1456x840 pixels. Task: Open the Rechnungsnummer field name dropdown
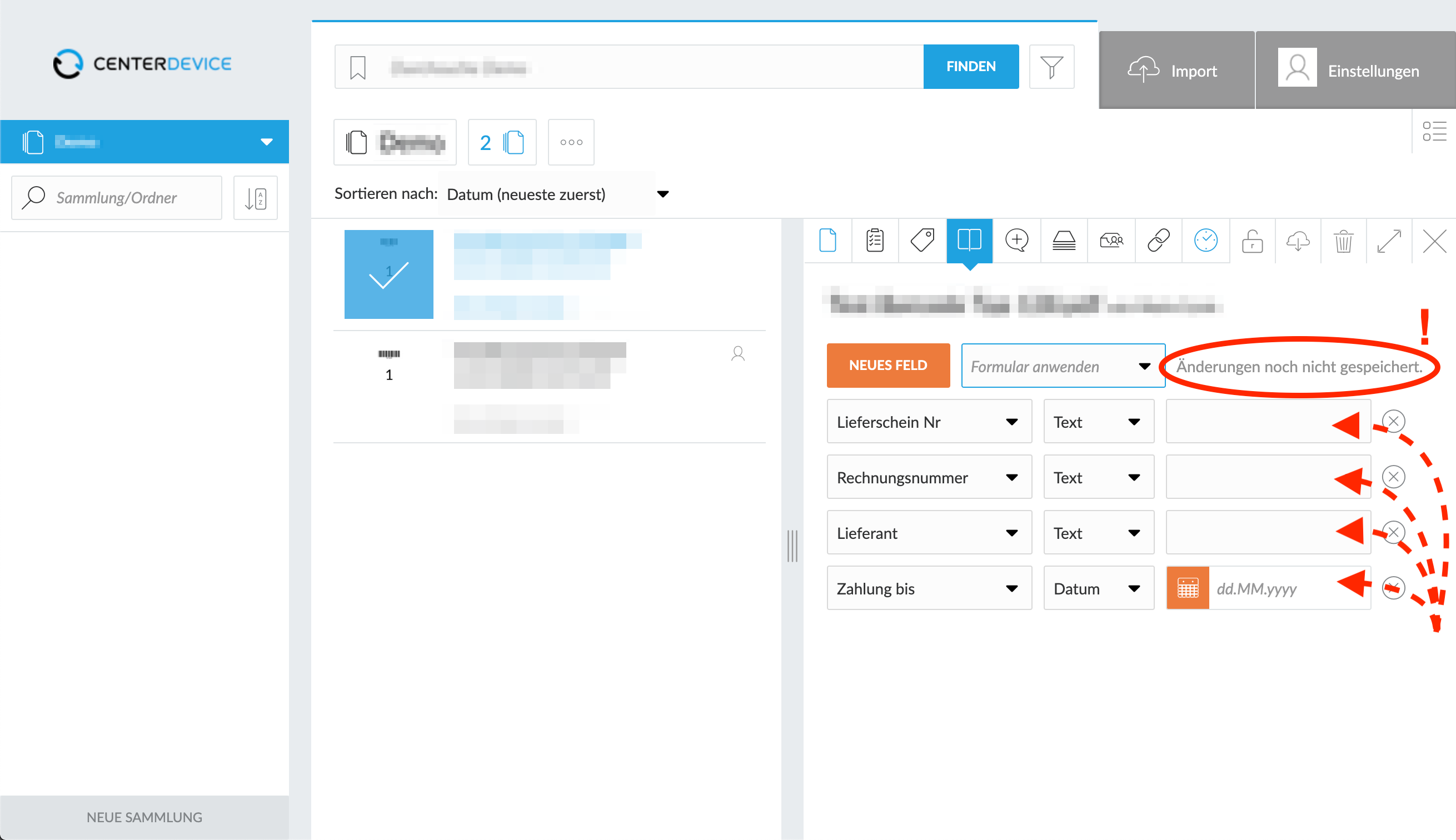pyautogui.click(x=929, y=477)
